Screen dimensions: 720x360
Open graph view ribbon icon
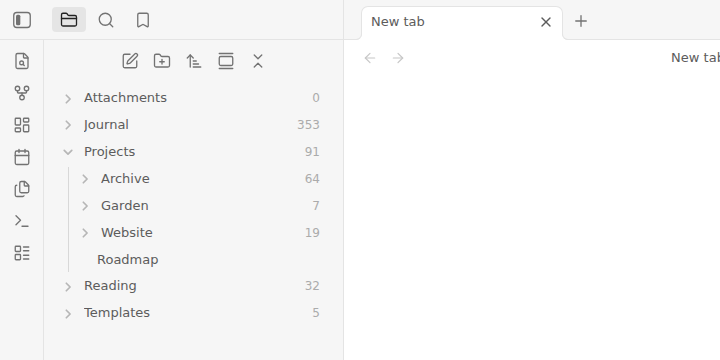pos(22,93)
